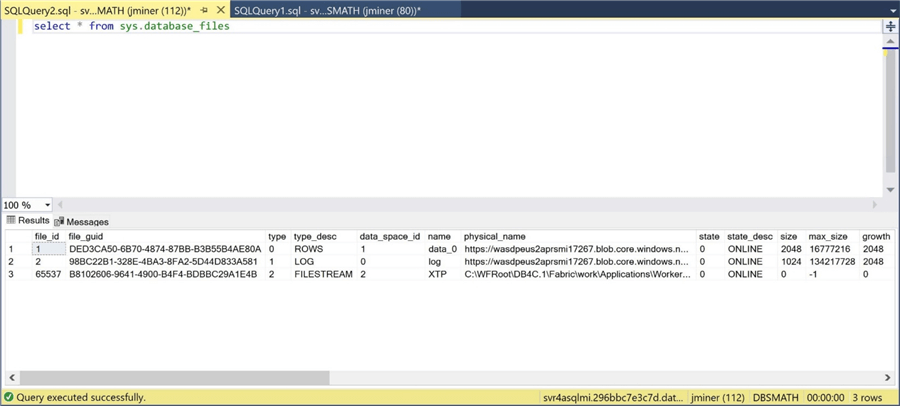
Task: Open the Results tab
Action: coord(28,221)
